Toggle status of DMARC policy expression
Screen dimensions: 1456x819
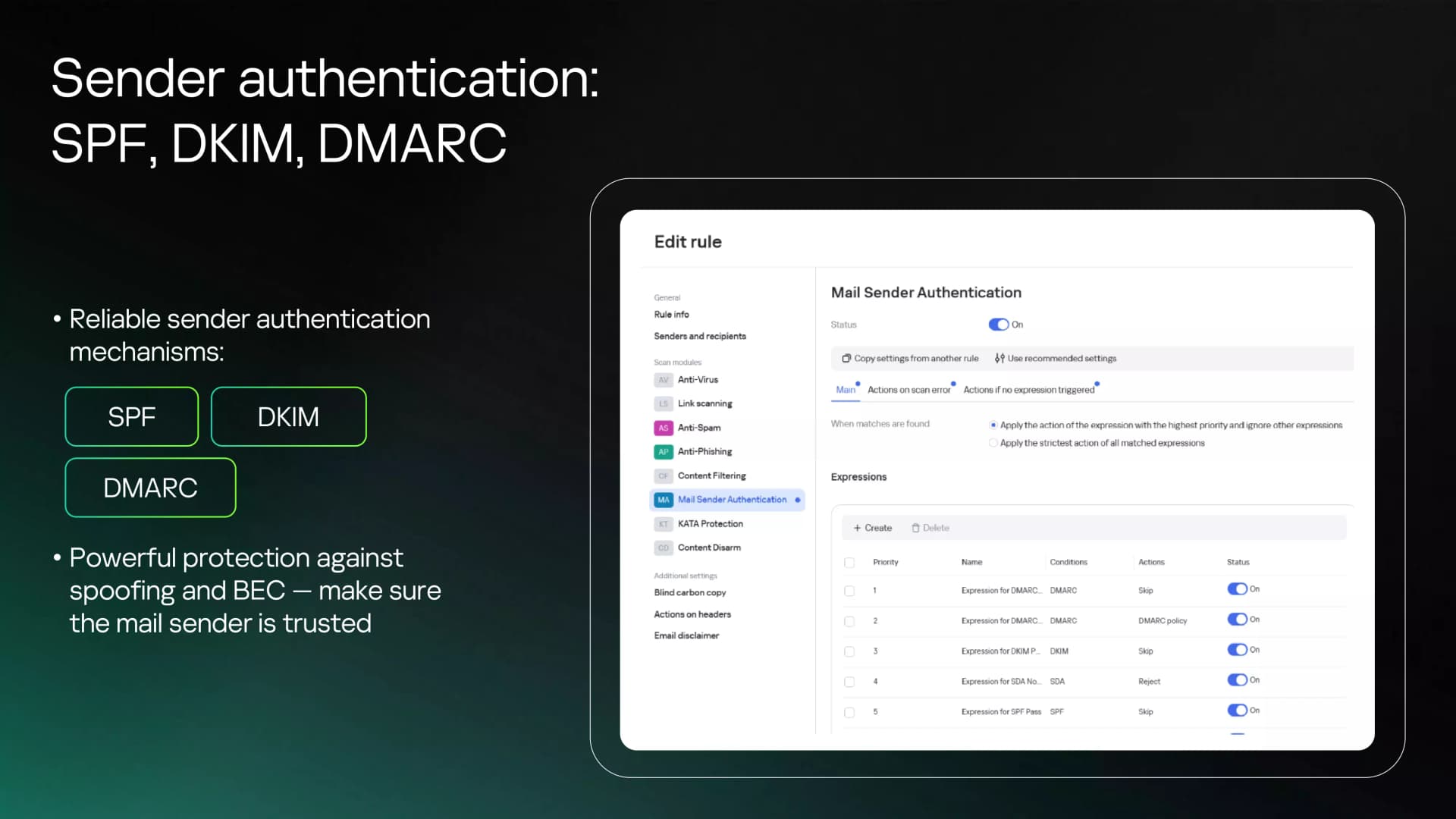(x=1237, y=620)
